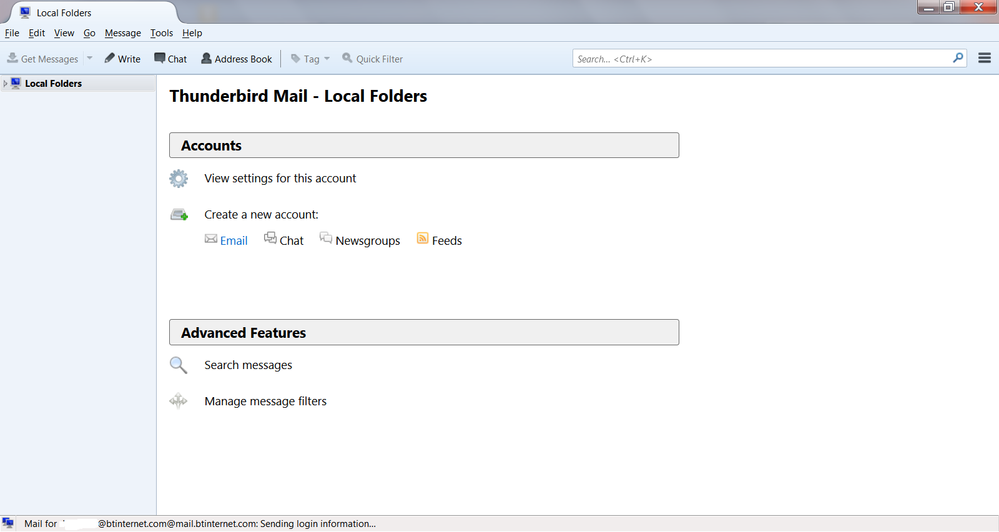This screenshot has width=999, height=532.
Task: Click the Tag label icon
Action: (296, 59)
